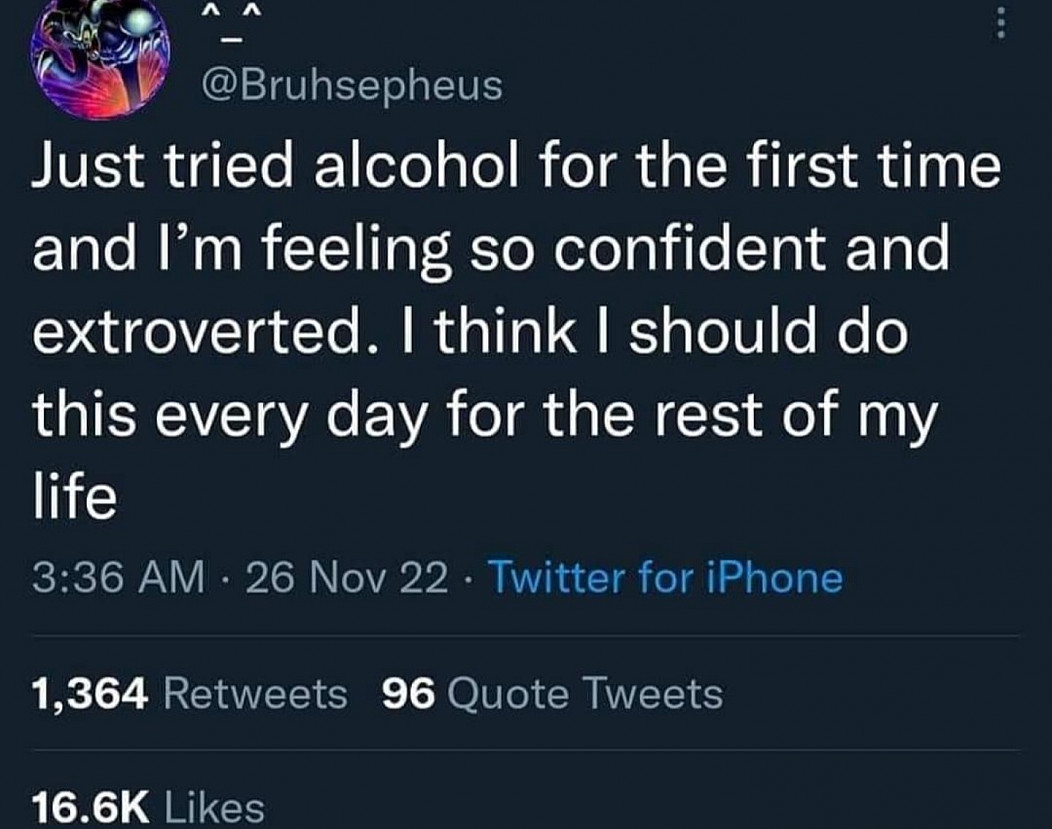
Task: Click the 26 Nov 22 date
Action: point(347,578)
